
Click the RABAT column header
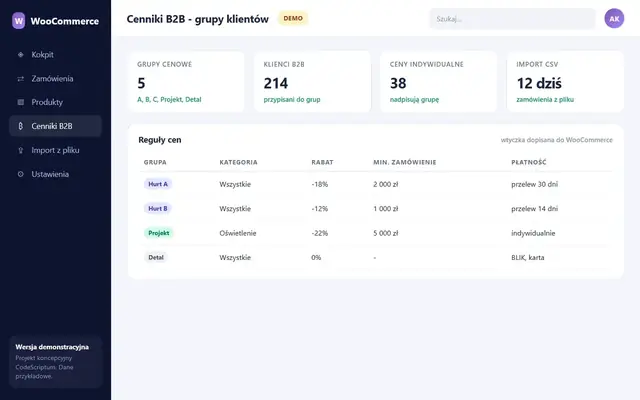(x=322, y=162)
